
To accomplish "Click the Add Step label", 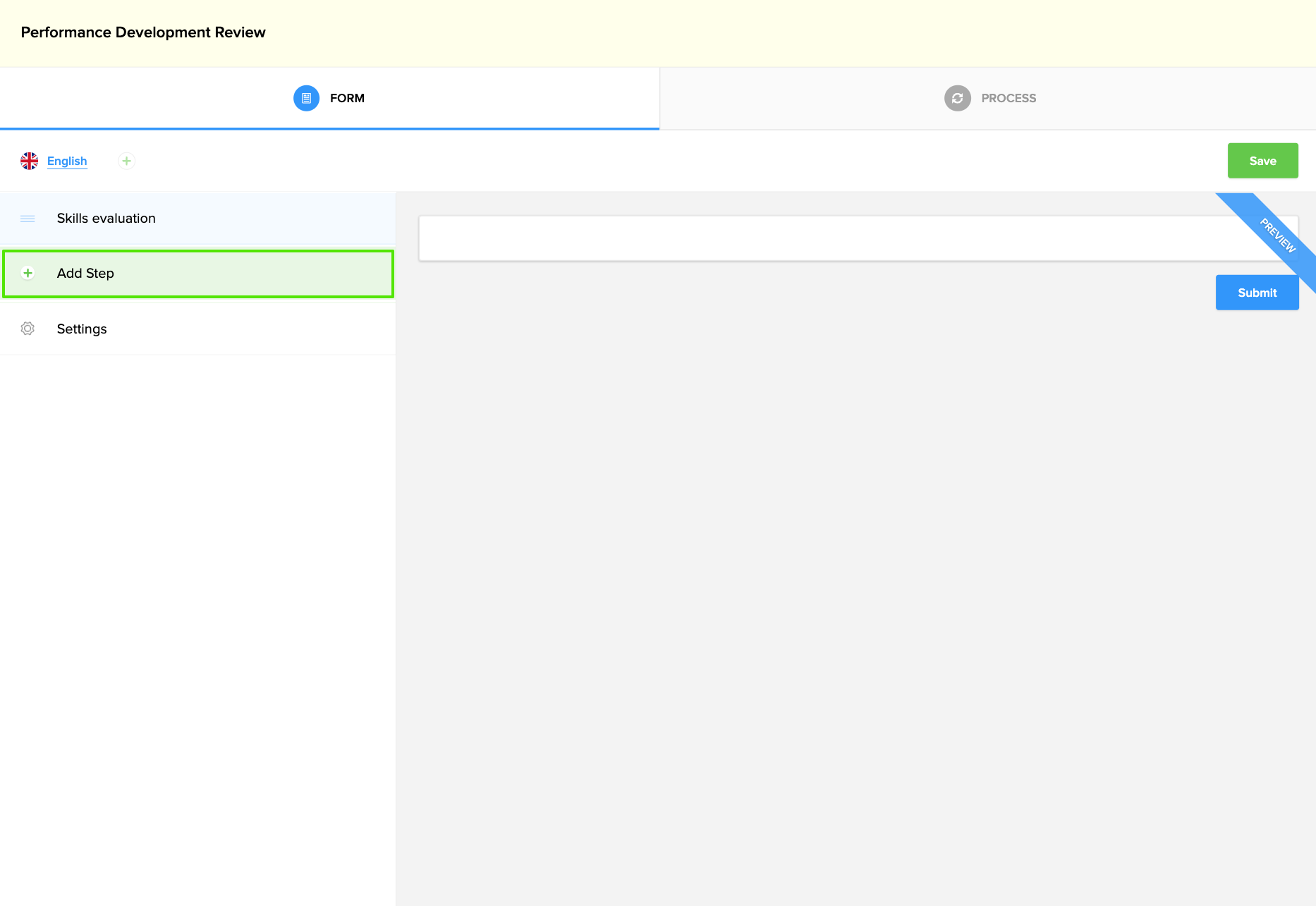I will tap(85, 273).
